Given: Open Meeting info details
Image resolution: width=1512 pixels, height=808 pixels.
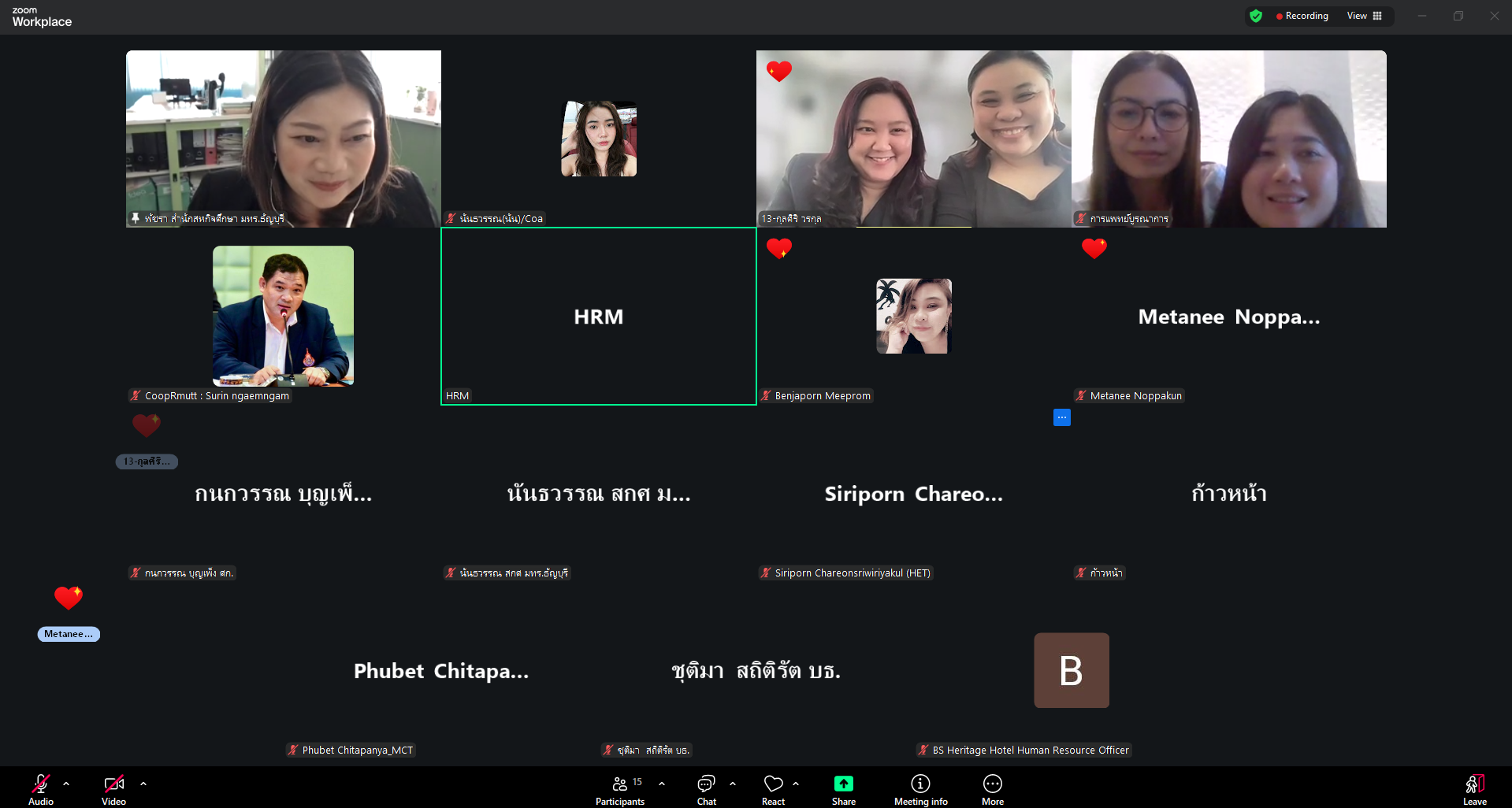Looking at the screenshot, I should [920, 788].
